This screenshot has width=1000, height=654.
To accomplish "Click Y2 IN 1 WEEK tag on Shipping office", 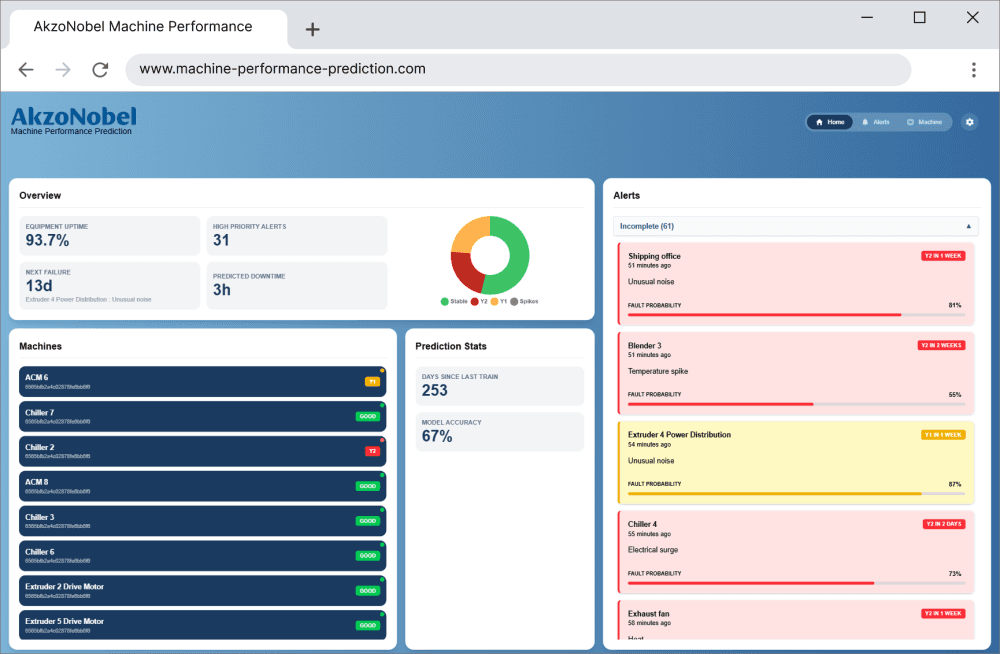I will (x=943, y=256).
